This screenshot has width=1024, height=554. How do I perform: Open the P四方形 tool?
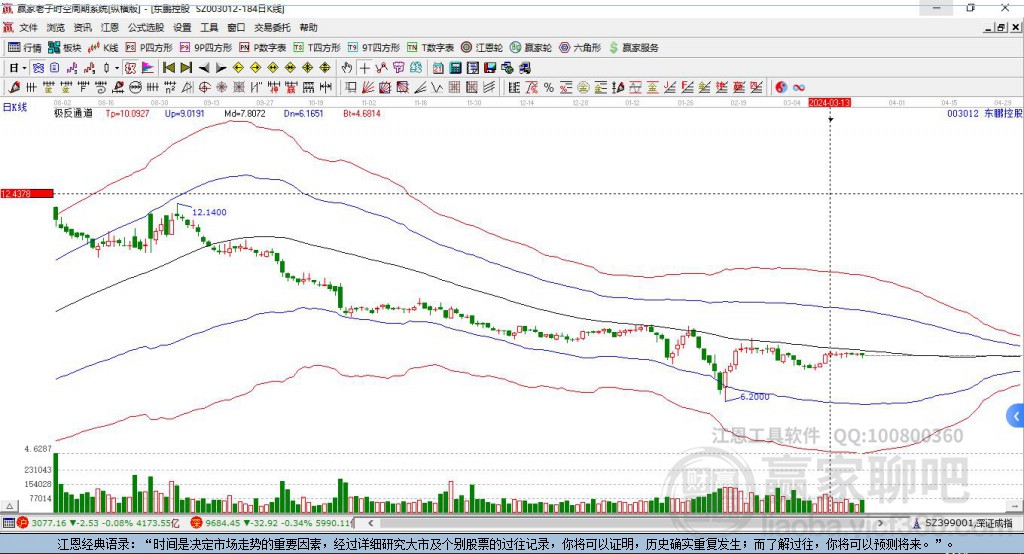[149, 48]
